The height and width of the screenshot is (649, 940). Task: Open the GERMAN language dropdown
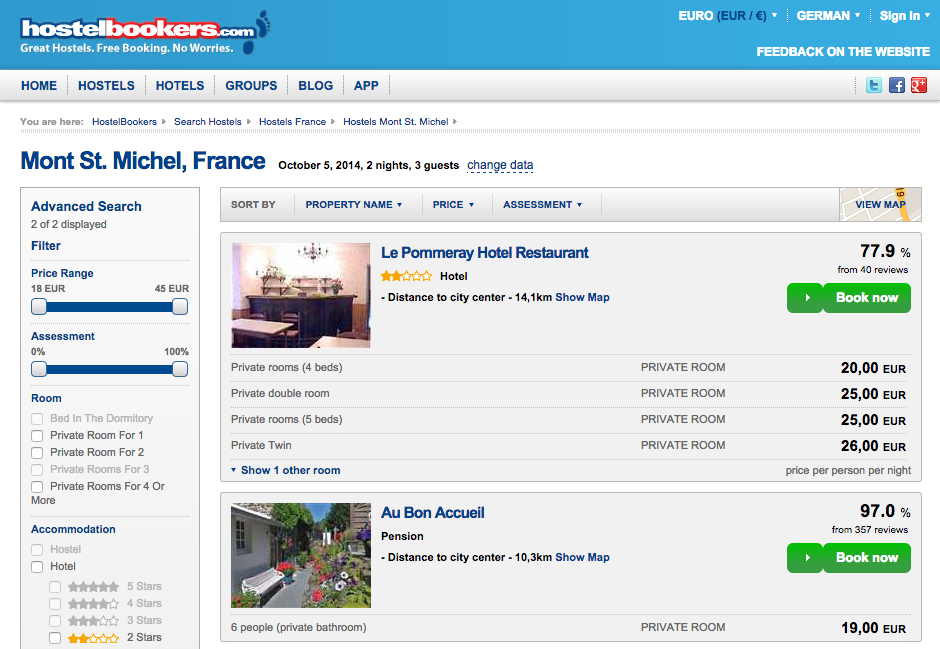point(829,16)
